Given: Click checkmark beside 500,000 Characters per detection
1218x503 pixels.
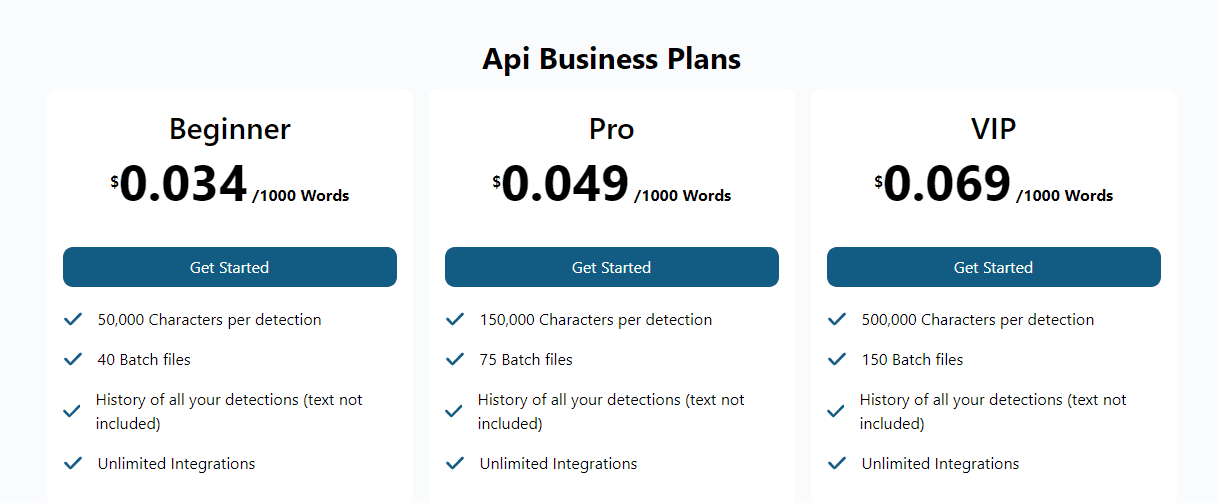Looking at the screenshot, I should (x=837, y=320).
